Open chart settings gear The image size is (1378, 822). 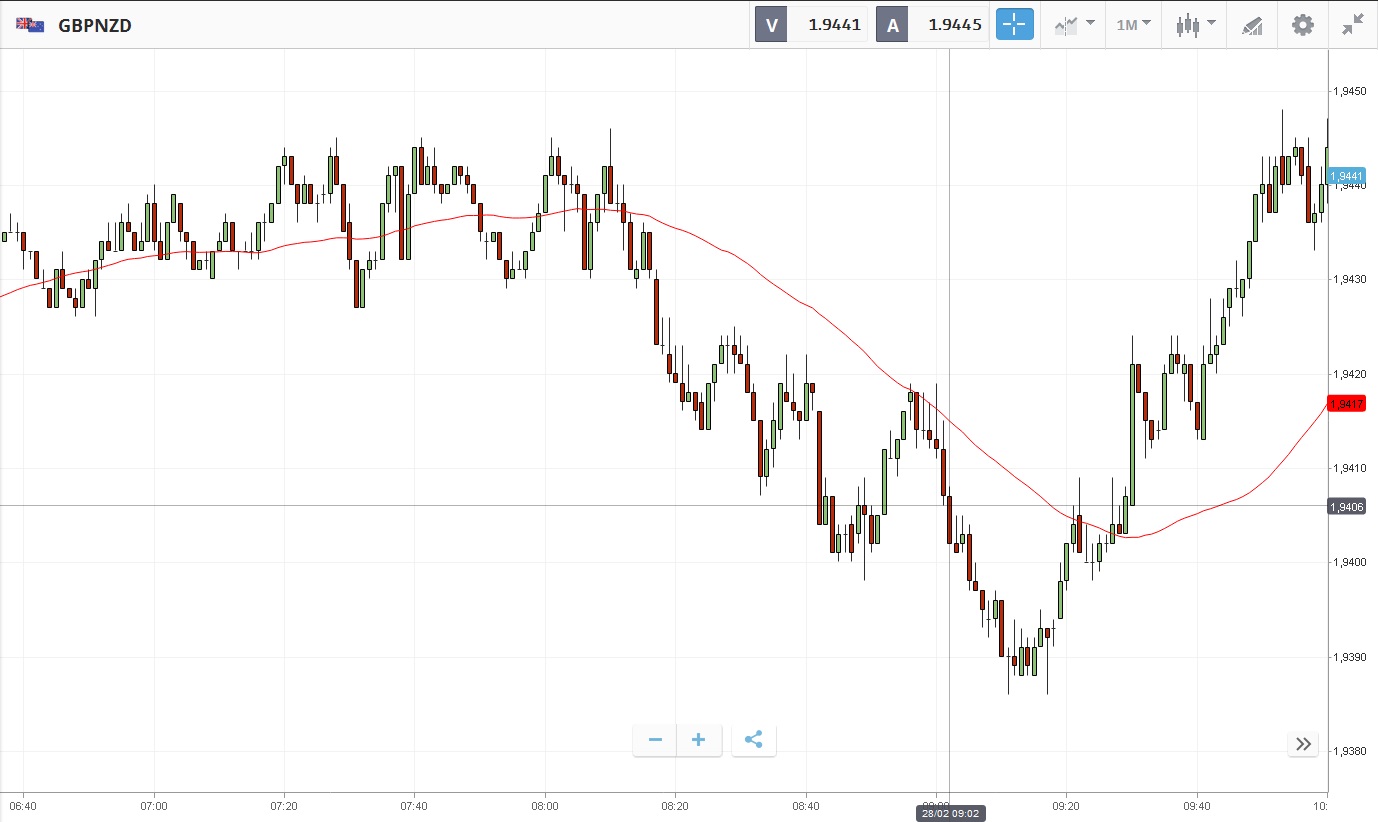[x=1303, y=25]
